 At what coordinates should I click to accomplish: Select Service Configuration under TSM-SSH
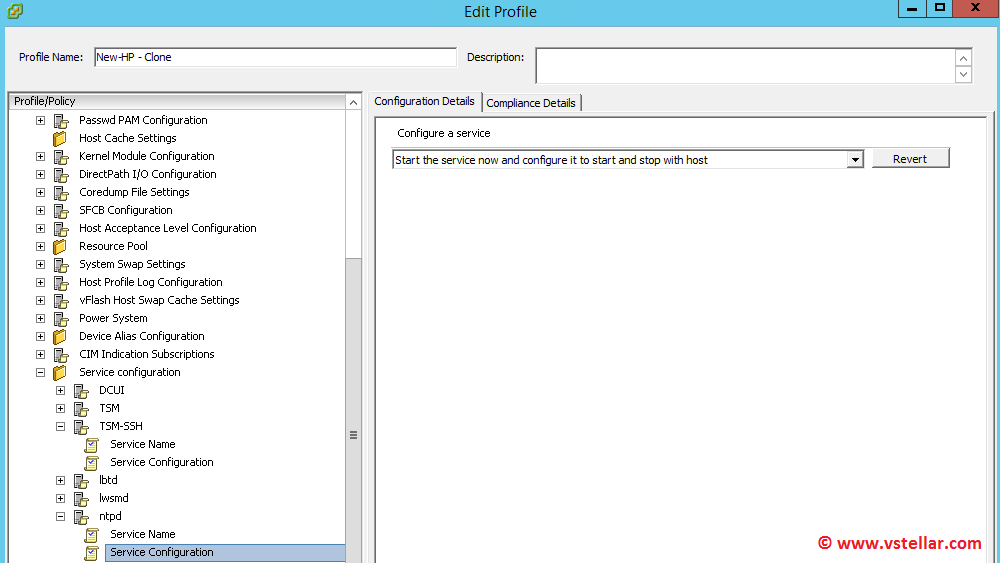click(161, 463)
